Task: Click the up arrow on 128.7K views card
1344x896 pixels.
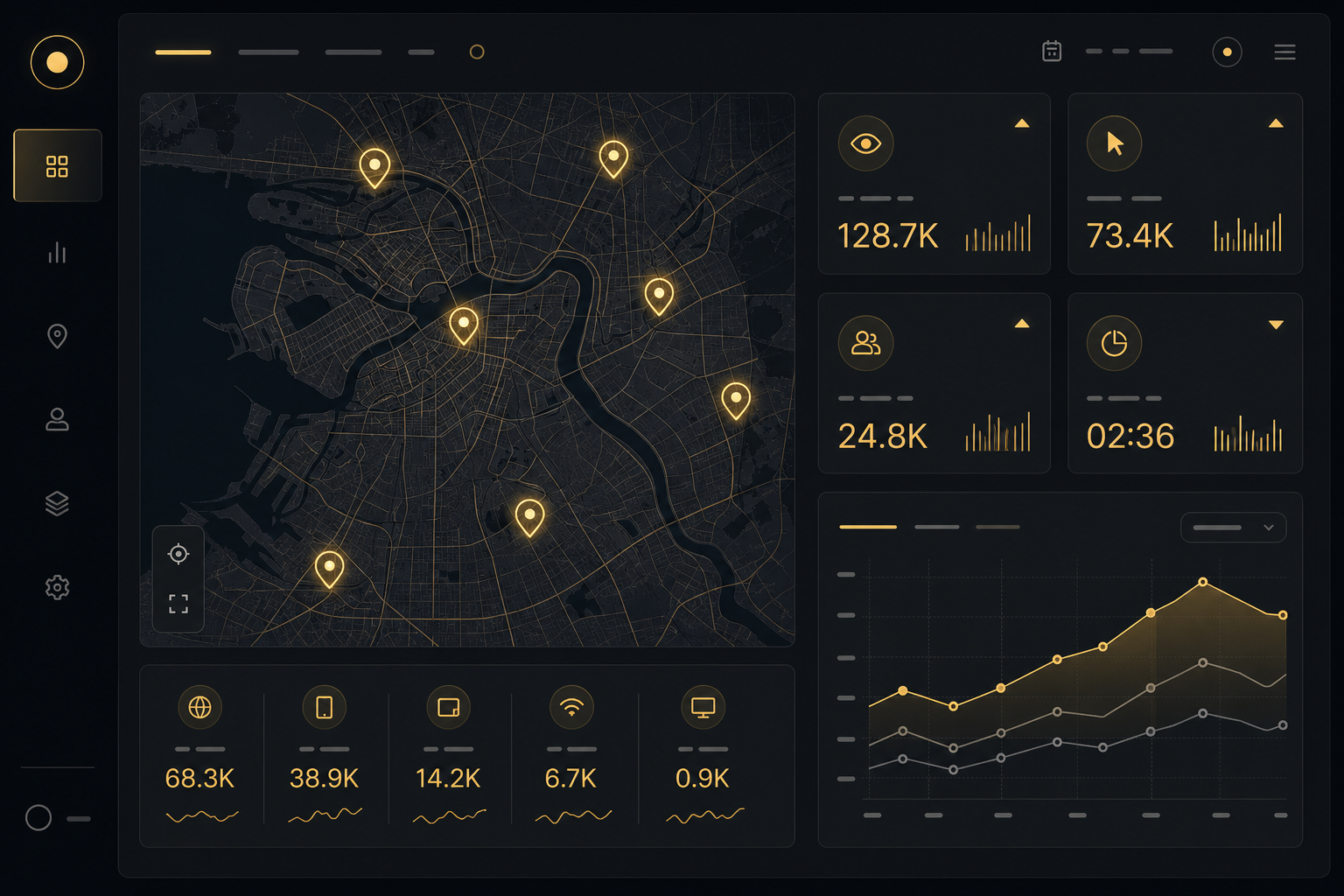Action: point(1021,123)
